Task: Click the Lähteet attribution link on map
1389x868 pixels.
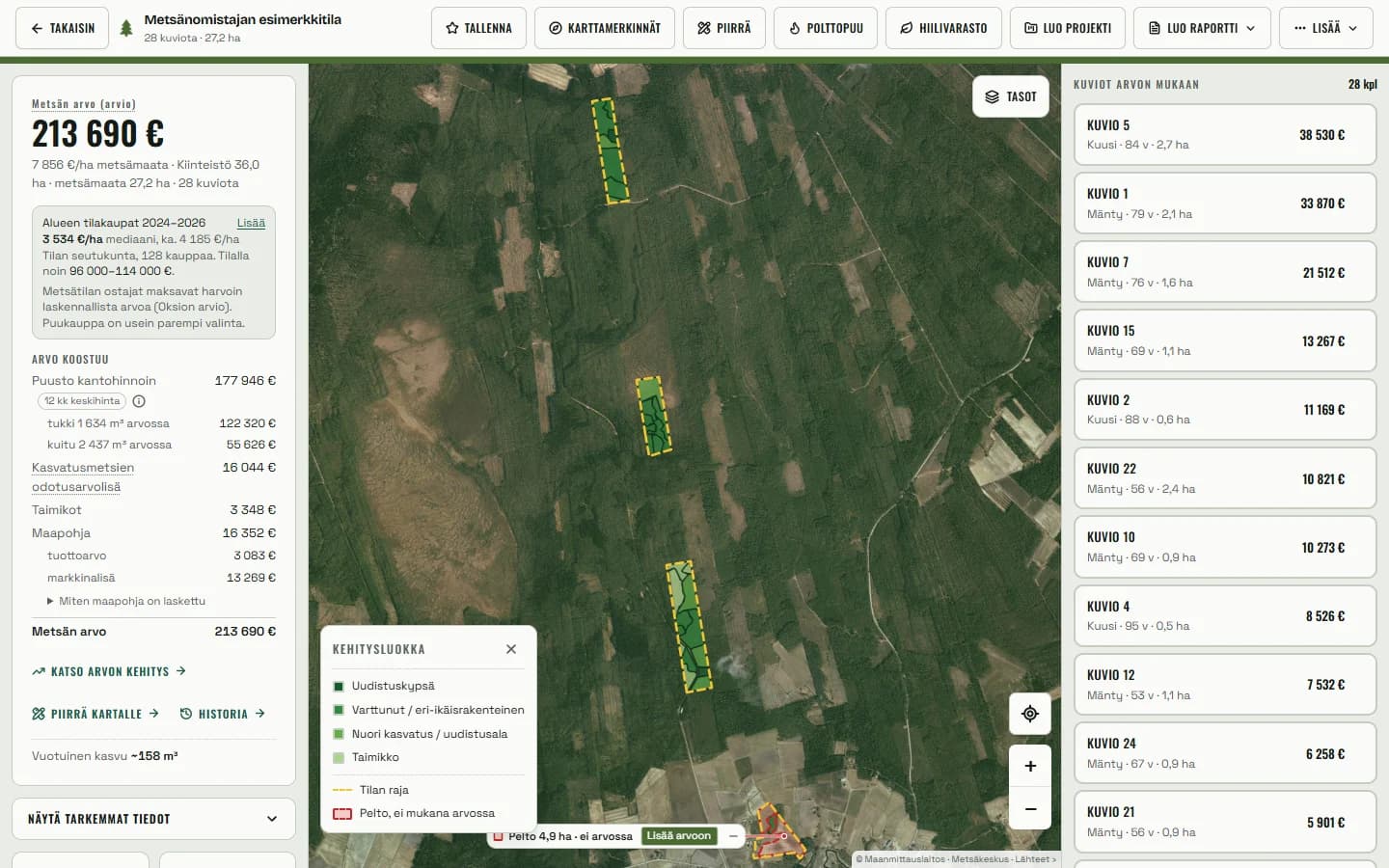Action: (1035, 859)
